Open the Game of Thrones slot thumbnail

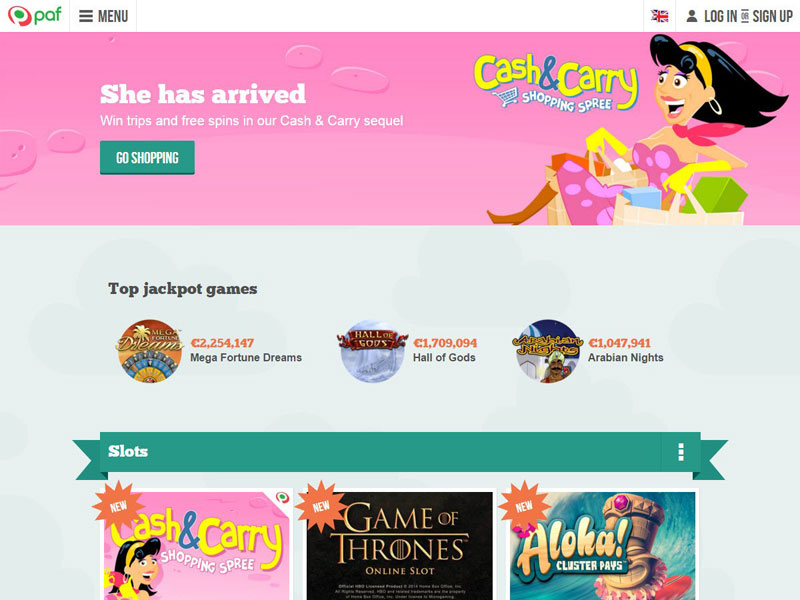[x=400, y=545]
